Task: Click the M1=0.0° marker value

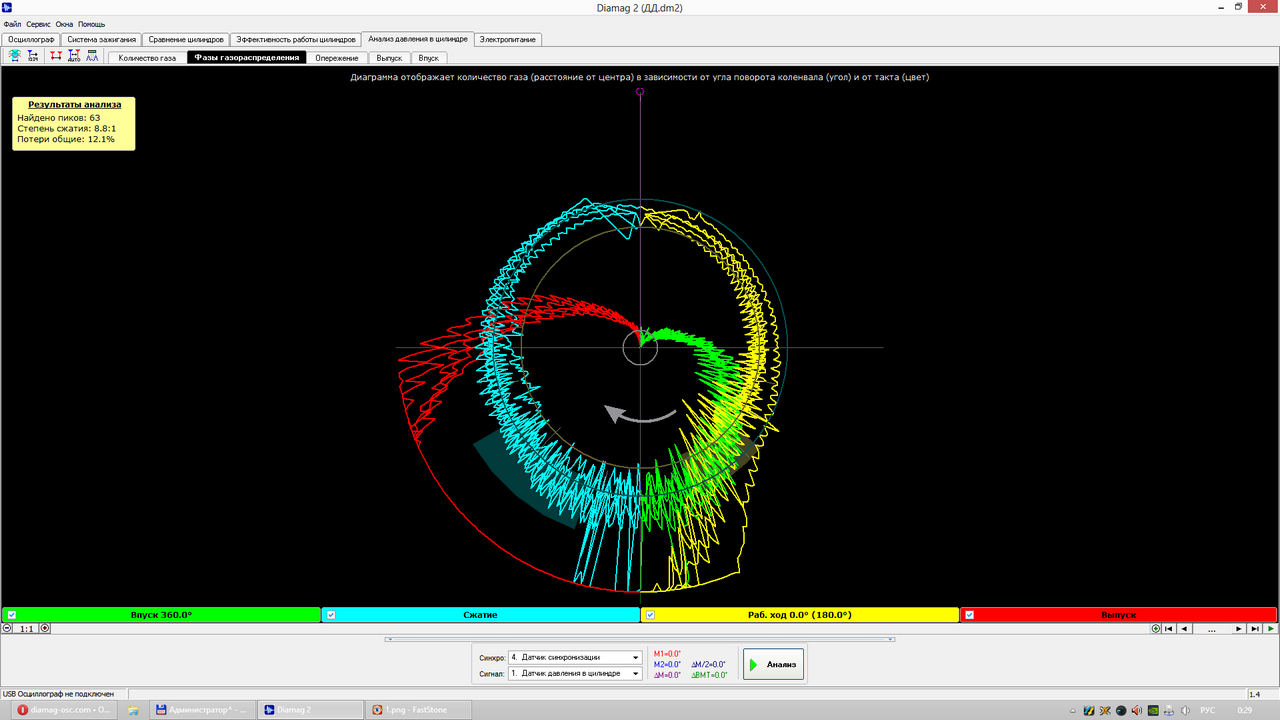Action: click(x=667, y=653)
